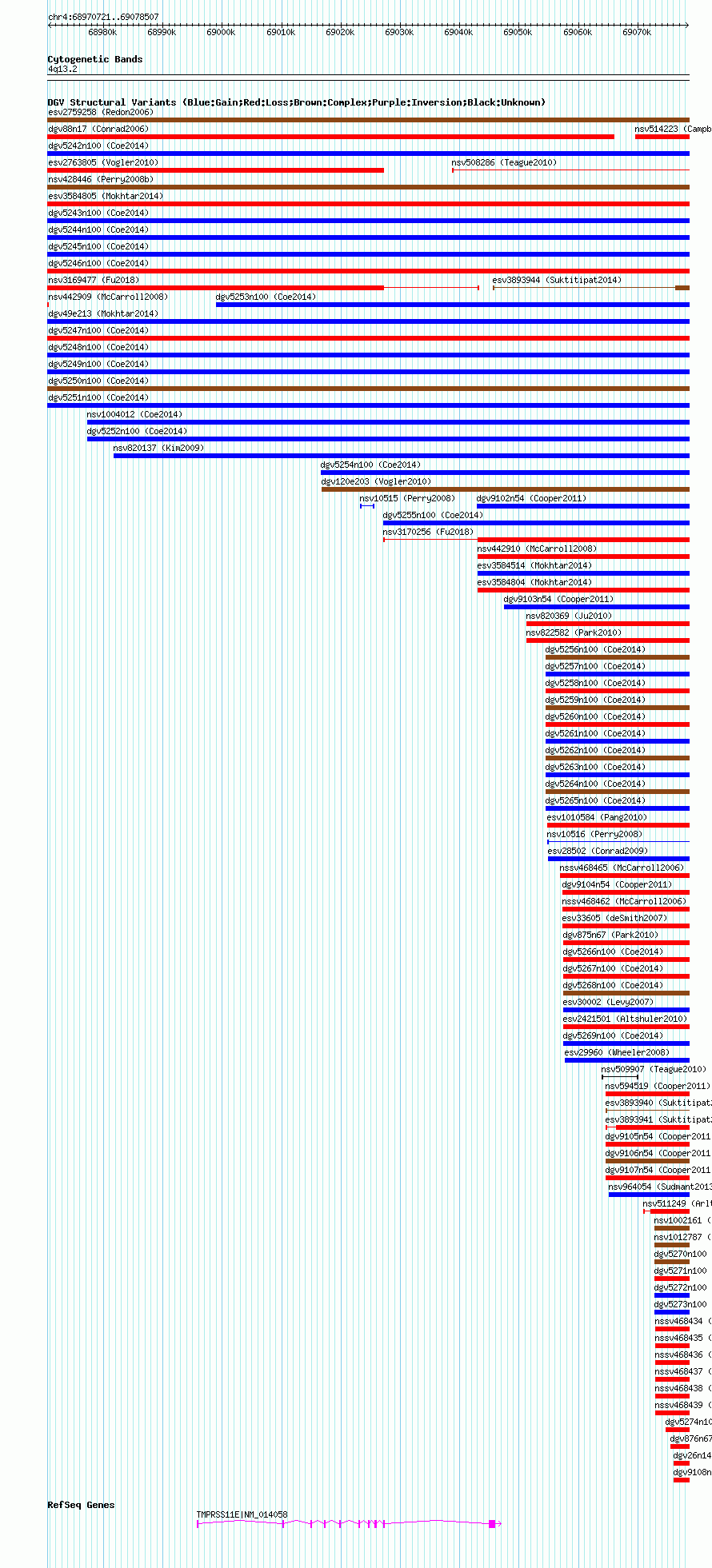Click dgv9103n54 (Cooper2011) label
The height and width of the screenshot is (1568, 712).
pyautogui.click(x=558, y=599)
